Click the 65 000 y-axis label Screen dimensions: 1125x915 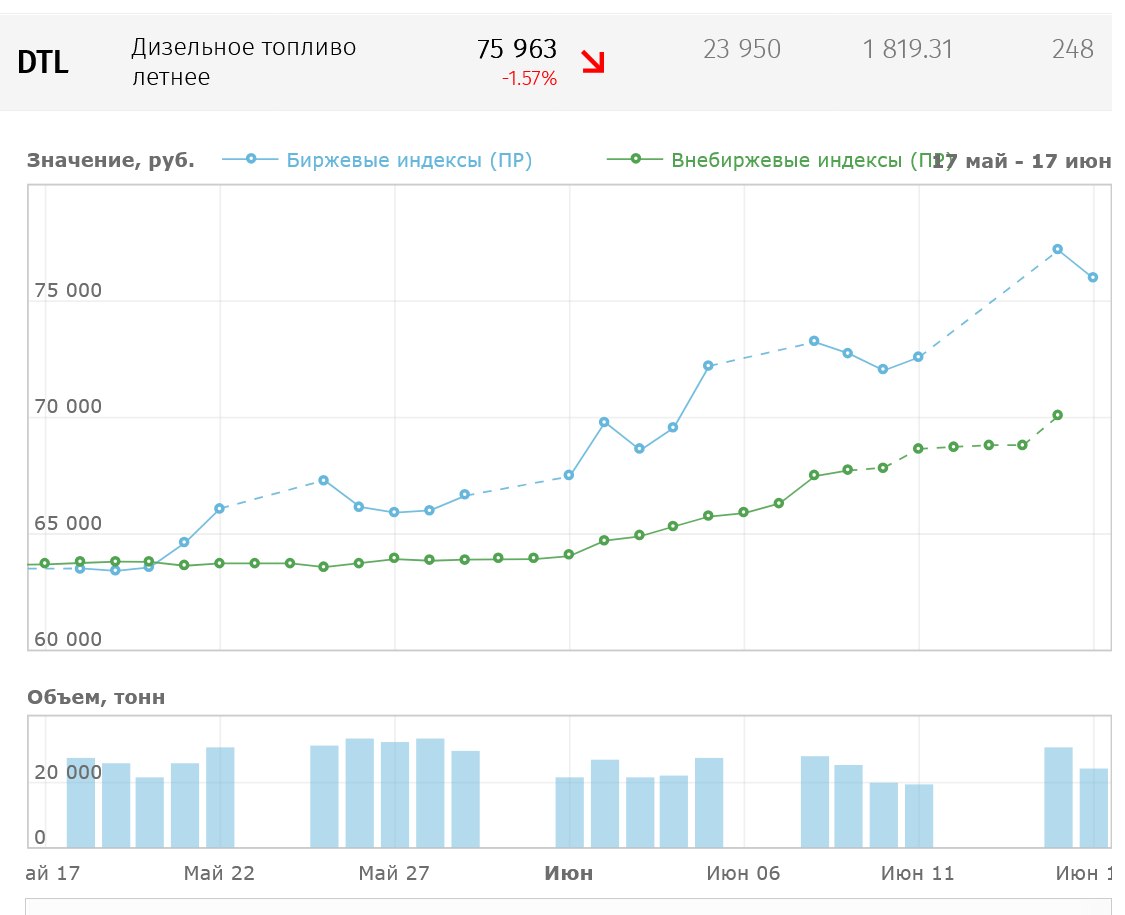(x=68, y=524)
